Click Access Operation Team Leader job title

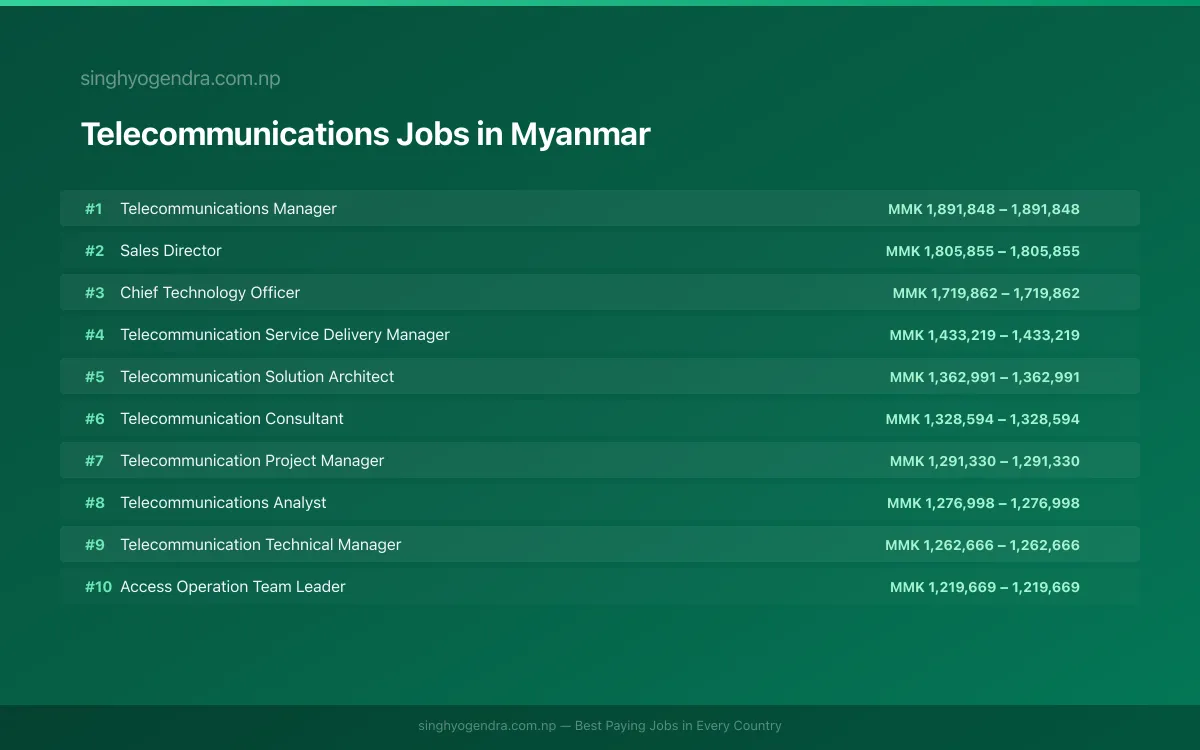233,587
